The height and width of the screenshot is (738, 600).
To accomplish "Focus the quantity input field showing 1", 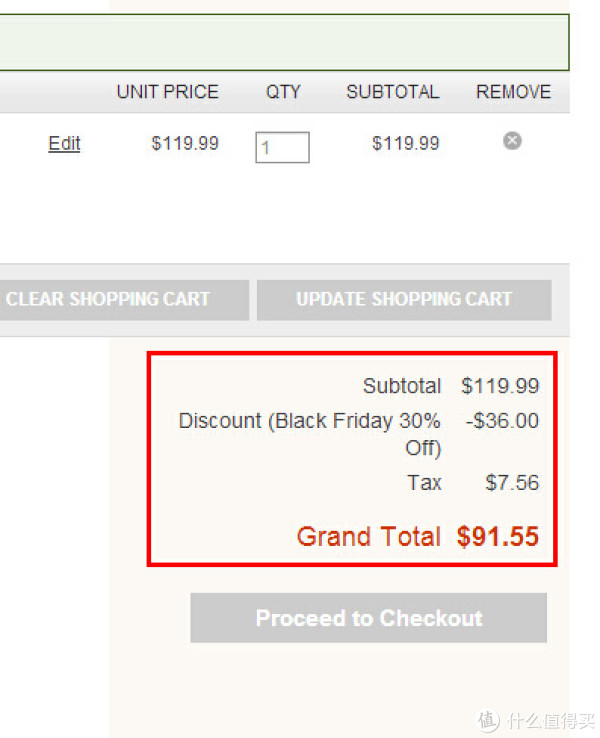I will [282, 147].
